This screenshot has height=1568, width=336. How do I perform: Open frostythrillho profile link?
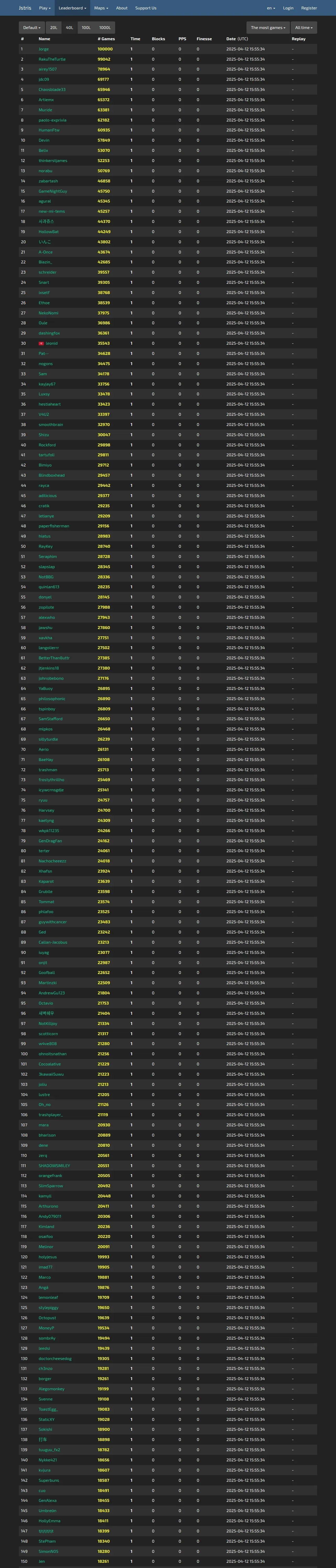[51, 780]
